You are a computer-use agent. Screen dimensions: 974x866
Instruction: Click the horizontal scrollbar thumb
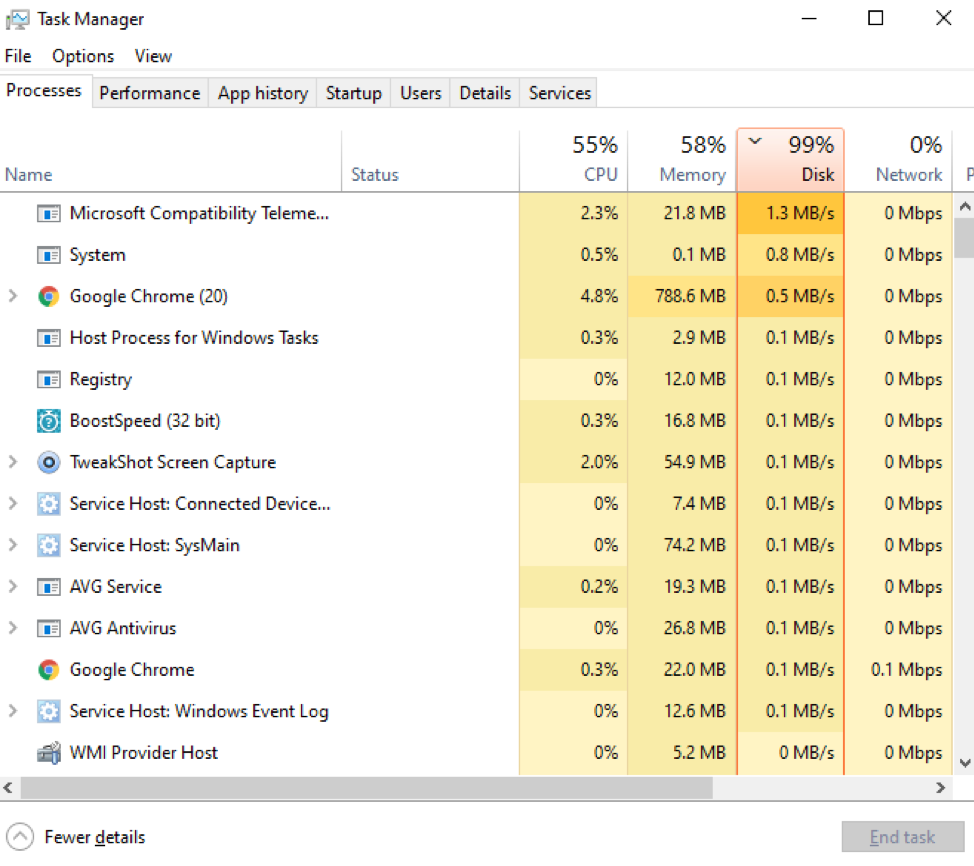click(366, 788)
